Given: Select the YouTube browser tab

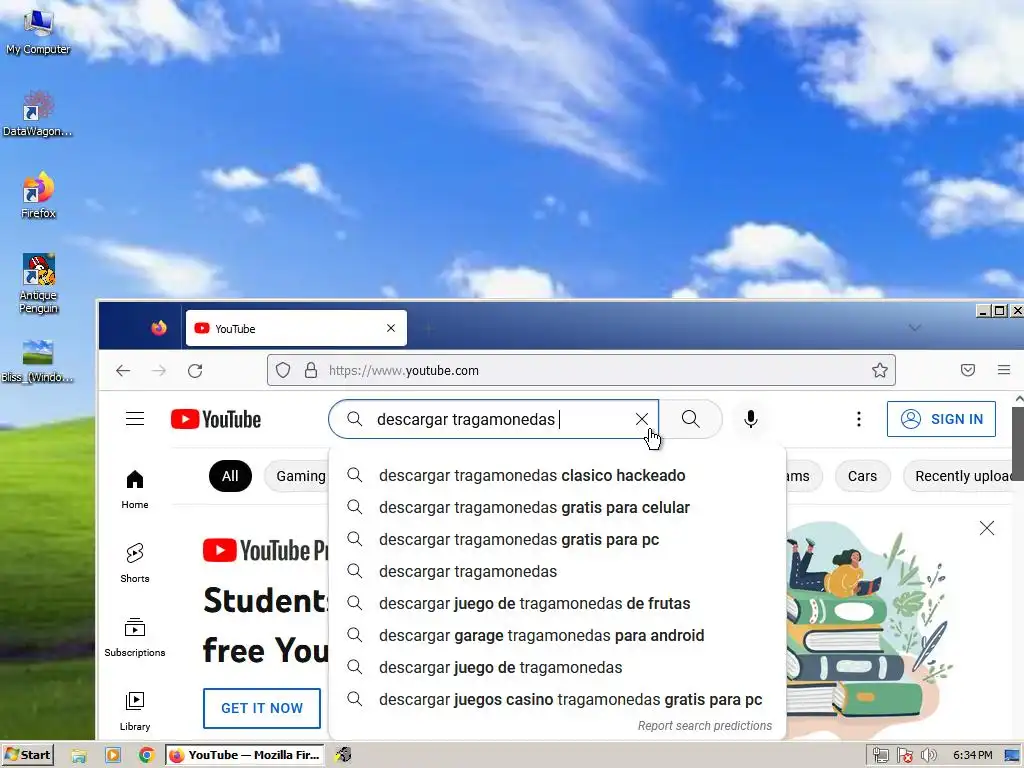Looking at the screenshot, I should (296, 328).
